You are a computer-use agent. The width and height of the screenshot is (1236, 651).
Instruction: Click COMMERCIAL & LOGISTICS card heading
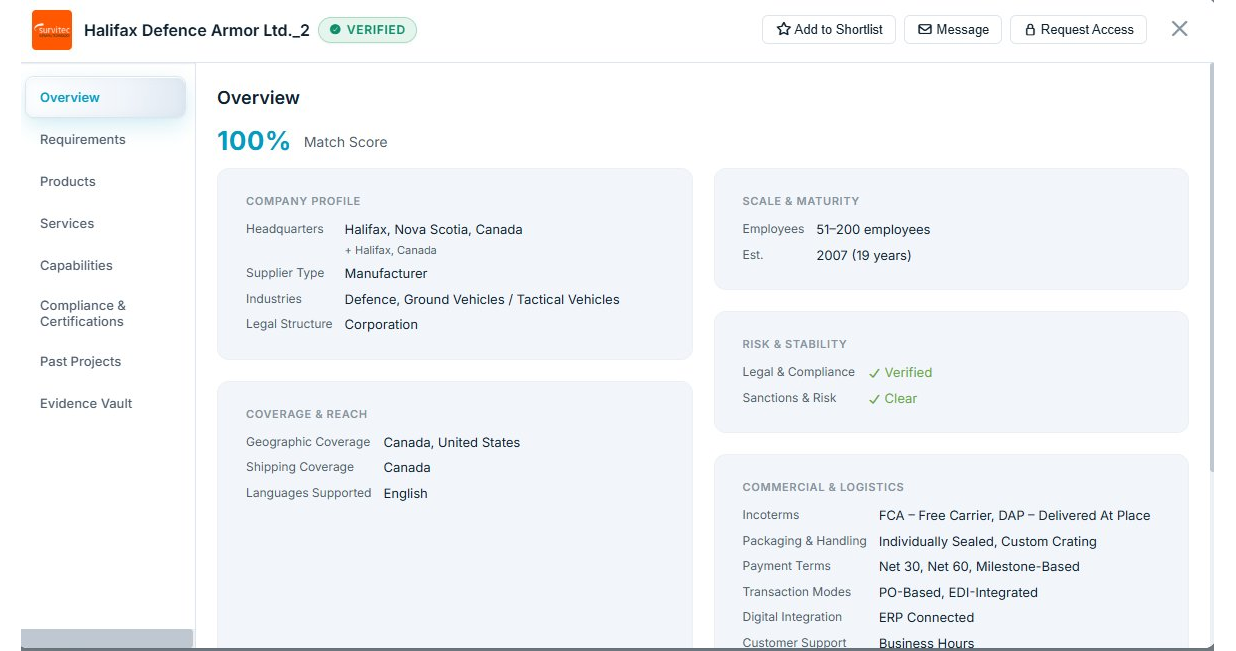pyautogui.click(x=823, y=487)
